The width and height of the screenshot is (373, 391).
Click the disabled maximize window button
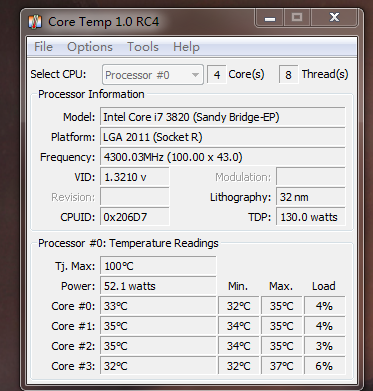point(297,18)
